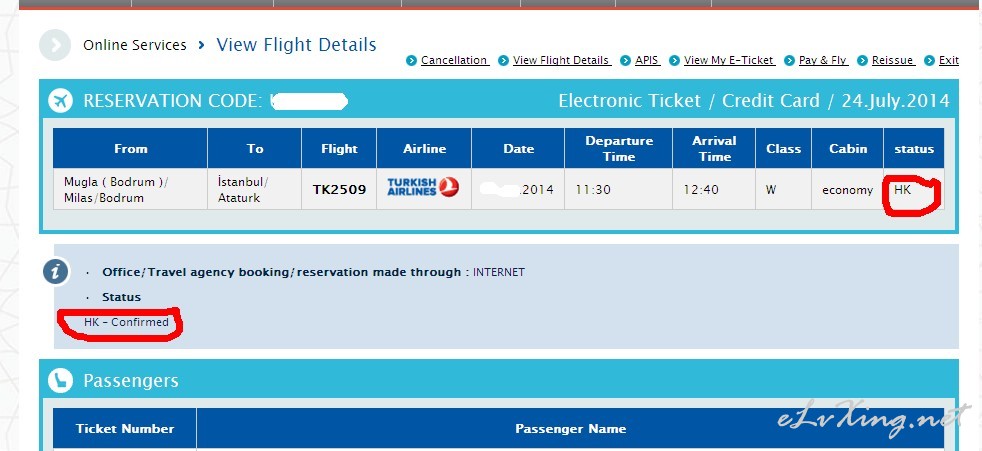982x451 pixels.
Task: Open the View Flight Details link
Action: coord(562,60)
